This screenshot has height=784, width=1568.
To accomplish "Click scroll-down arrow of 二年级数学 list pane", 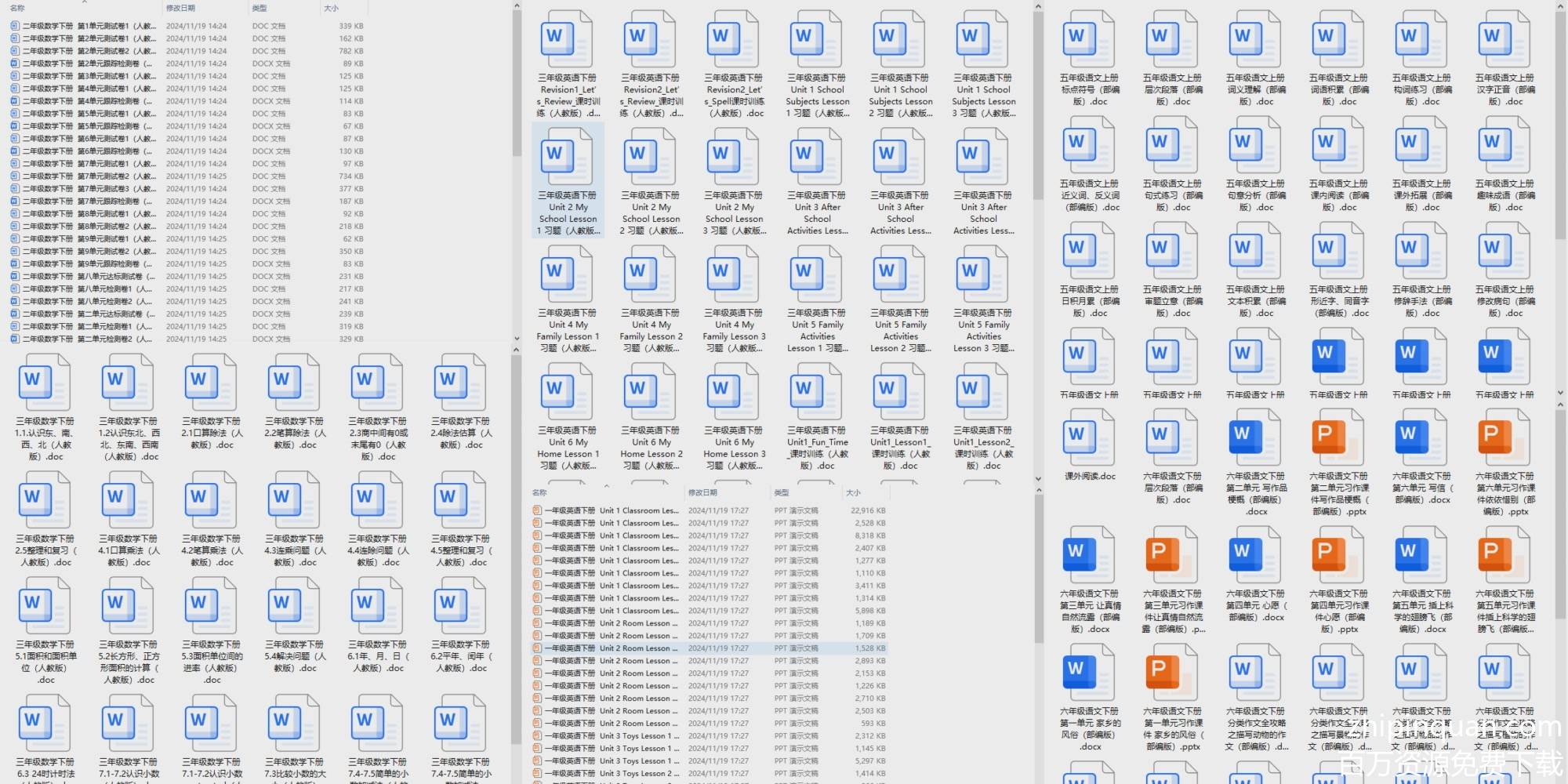I will tap(517, 339).
